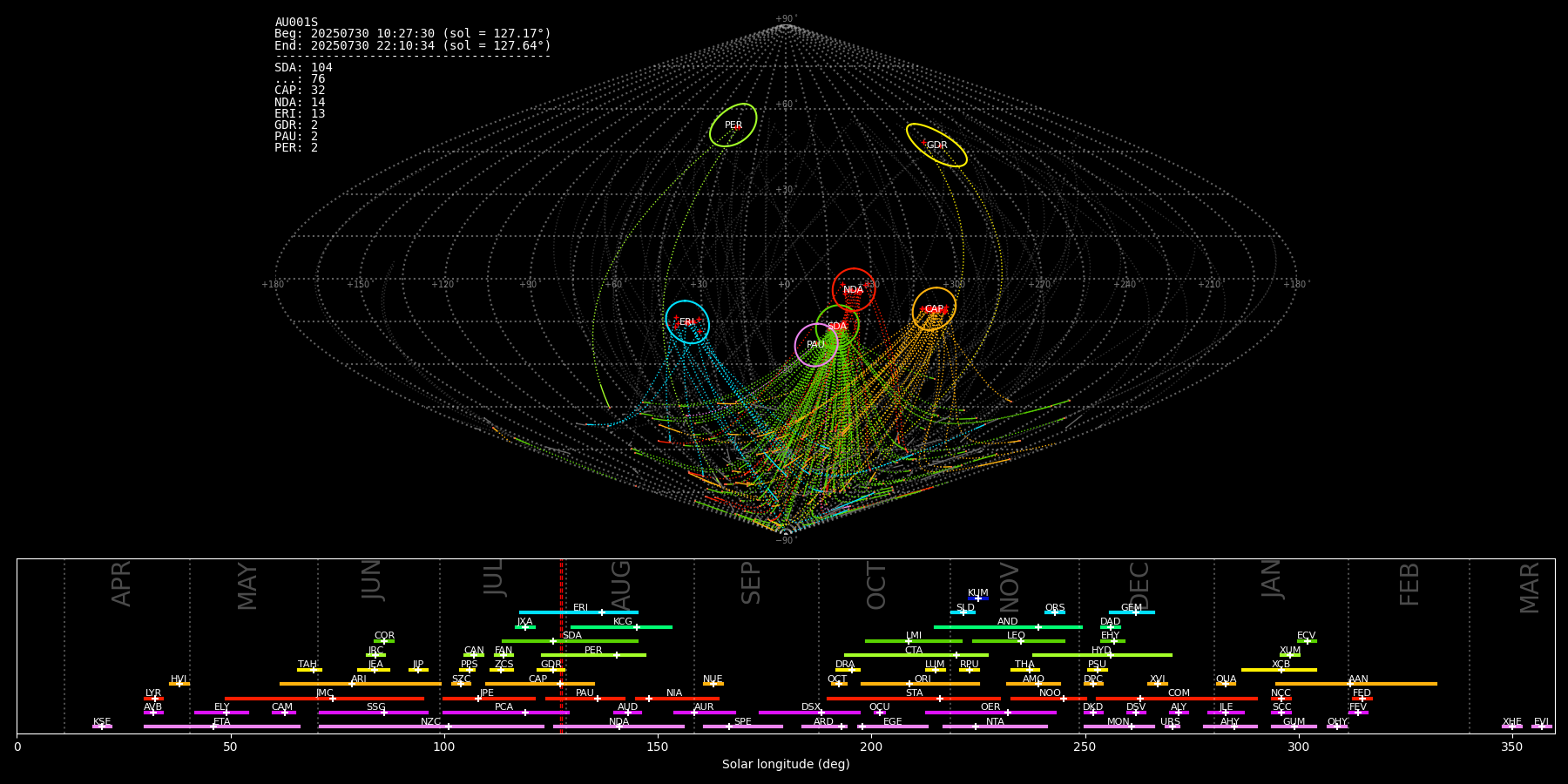Click the FEB month label in timeline

[x=1409, y=585]
